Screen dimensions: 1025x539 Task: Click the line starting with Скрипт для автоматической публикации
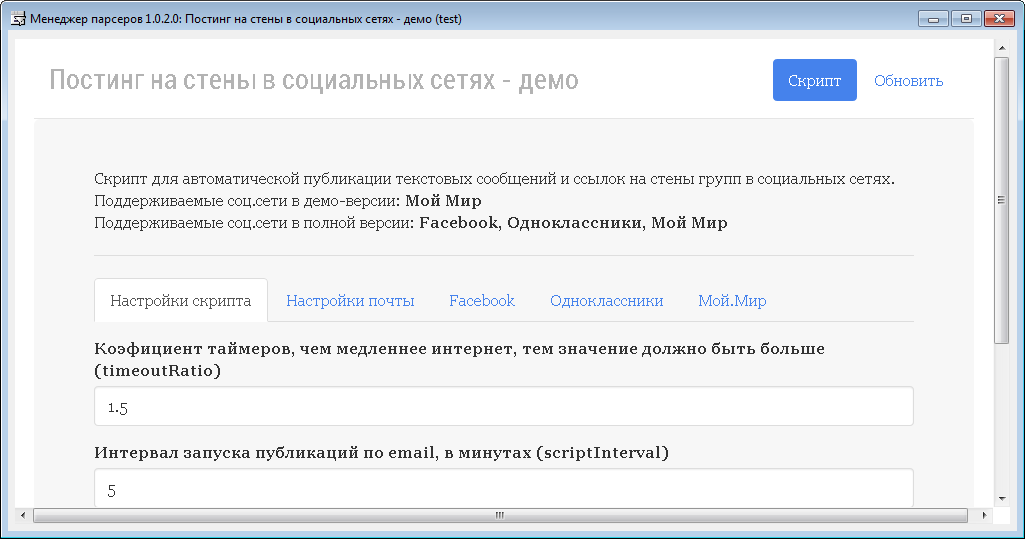pos(494,179)
